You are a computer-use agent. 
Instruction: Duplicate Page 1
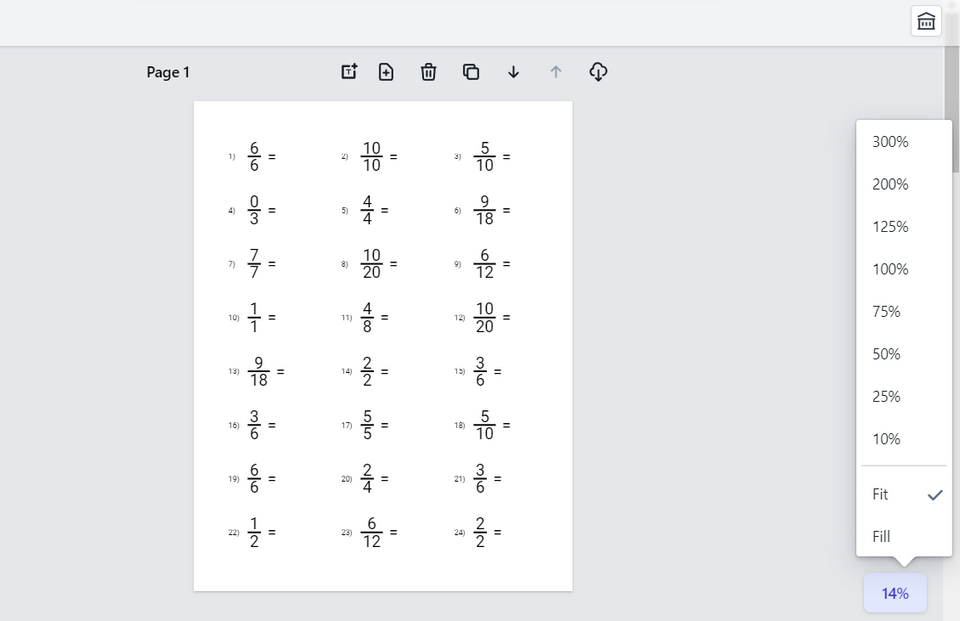point(471,71)
